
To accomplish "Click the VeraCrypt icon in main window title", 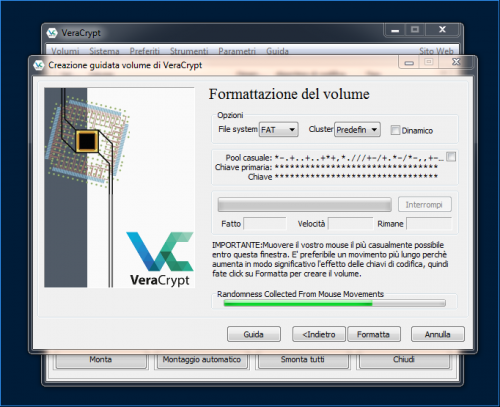I will tap(52, 33).
